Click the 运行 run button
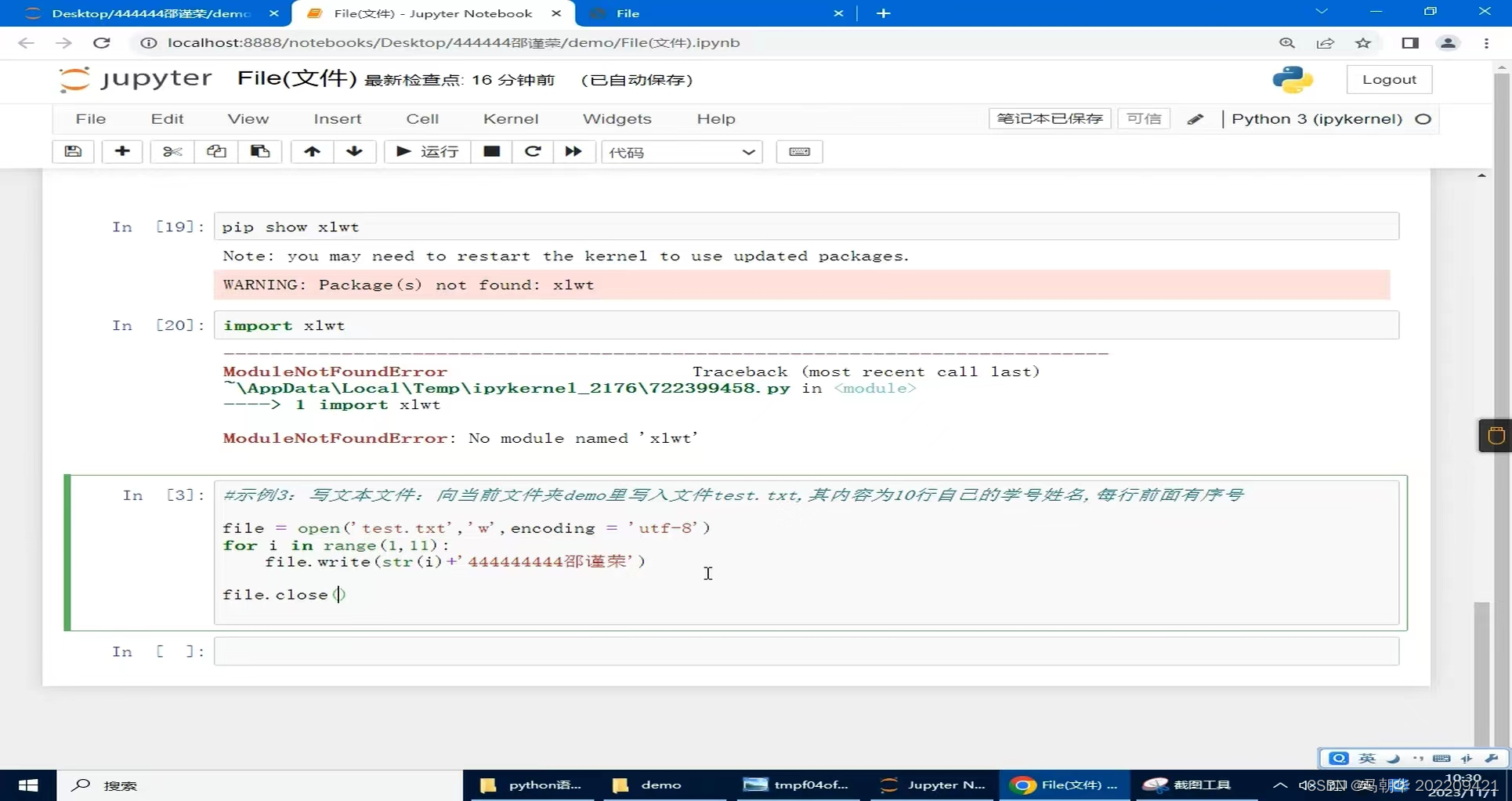 (x=427, y=151)
